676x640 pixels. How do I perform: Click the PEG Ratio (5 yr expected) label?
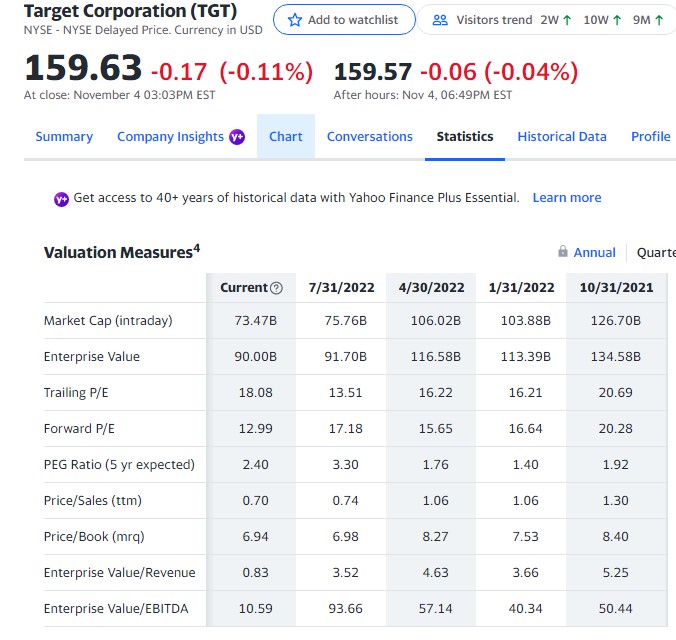click(119, 464)
